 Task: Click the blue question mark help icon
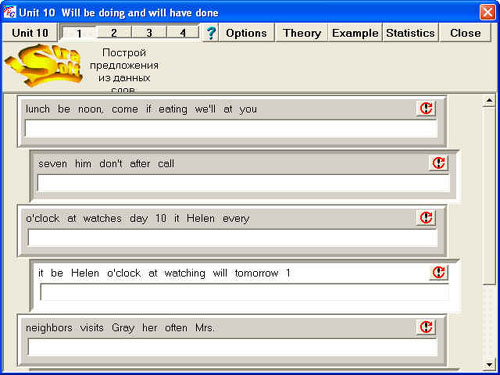pyautogui.click(x=211, y=33)
